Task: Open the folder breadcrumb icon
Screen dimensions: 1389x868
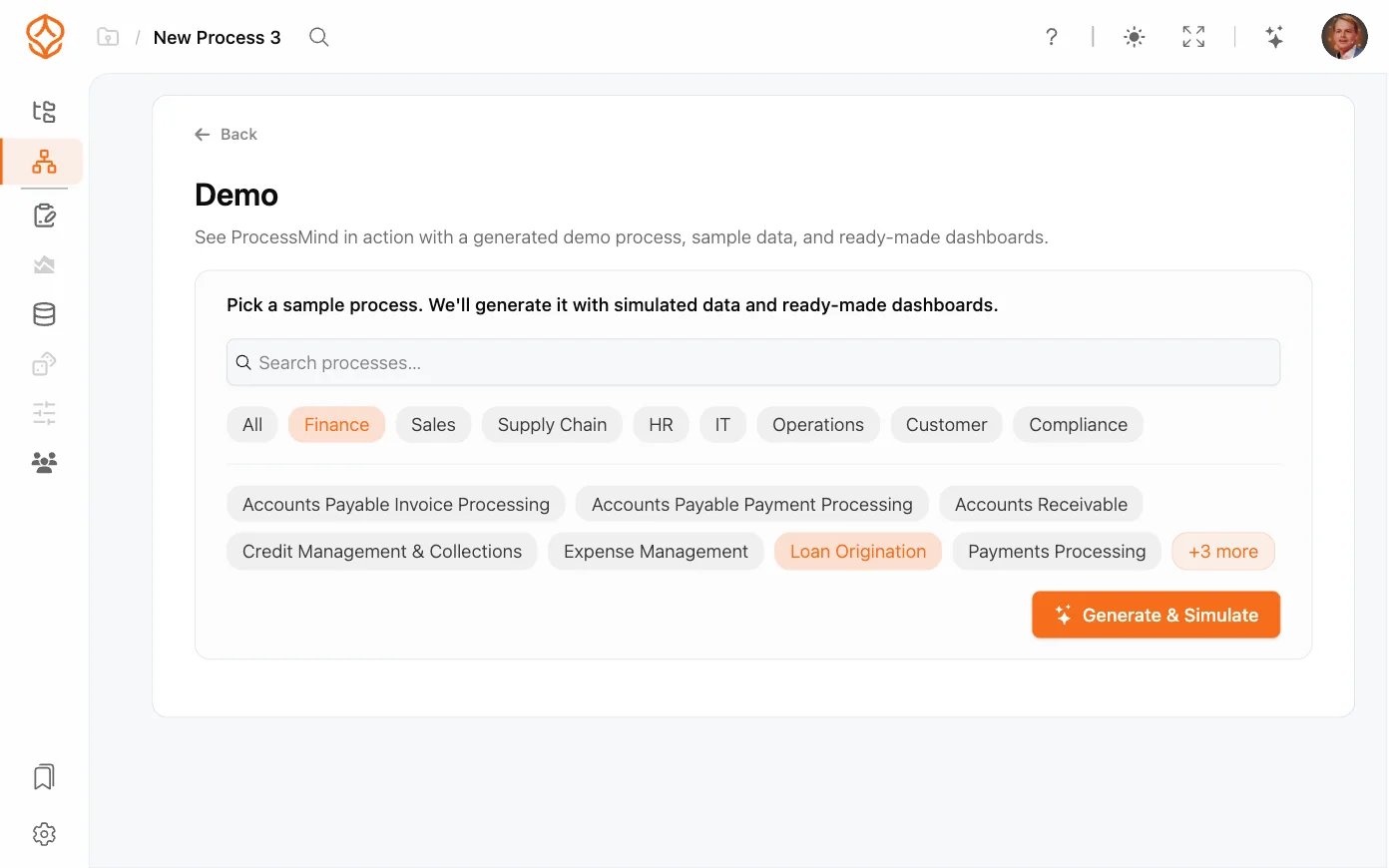Action: tap(108, 37)
